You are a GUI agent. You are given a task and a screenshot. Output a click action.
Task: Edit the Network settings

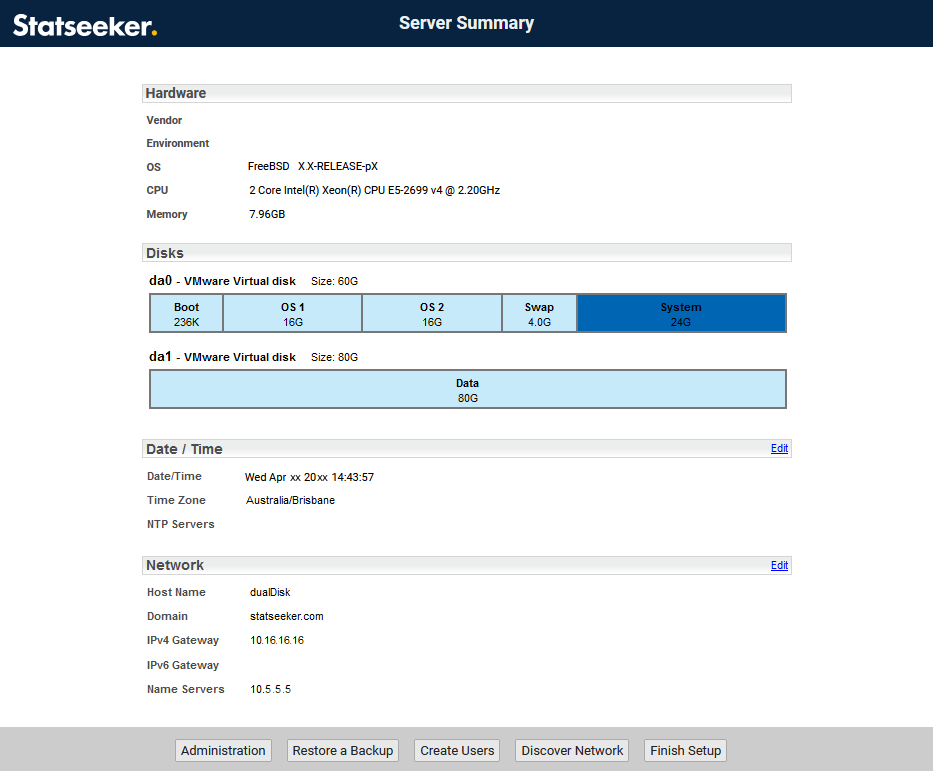tap(779, 566)
